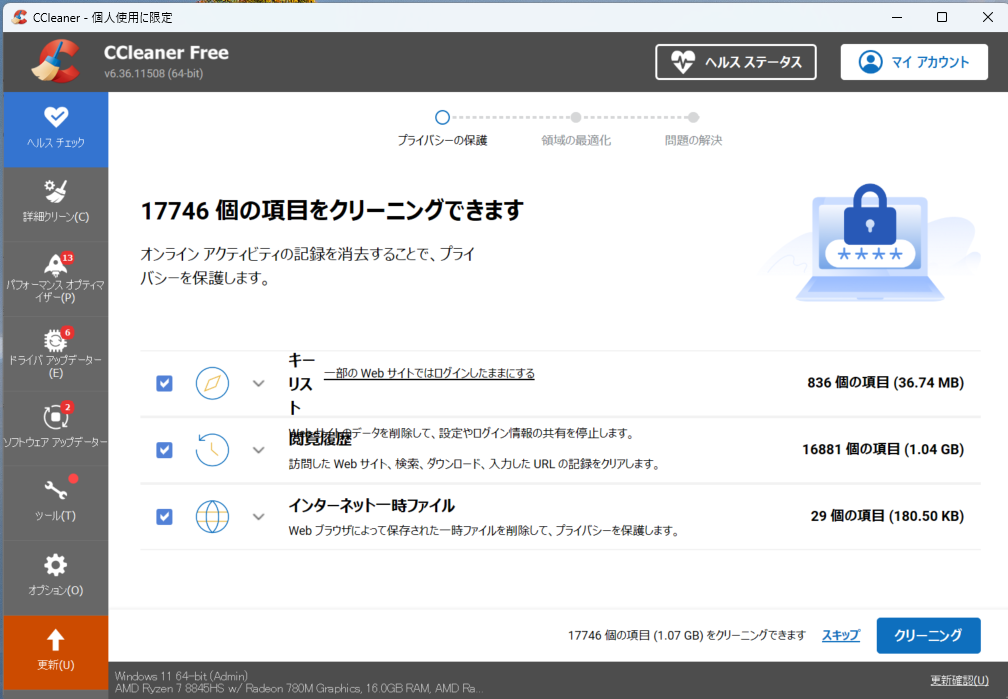Image resolution: width=1008 pixels, height=699 pixels.
Task: Uncheck the 閲覧履歴 checkbox
Action: [x=165, y=449]
